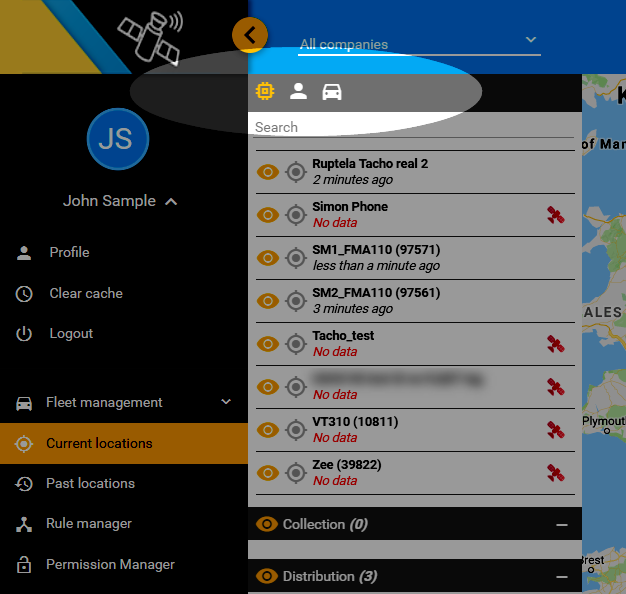Click the satellite icon for VT310 (10811)
The width and height of the screenshot is (626, 594).
point(555,430)
